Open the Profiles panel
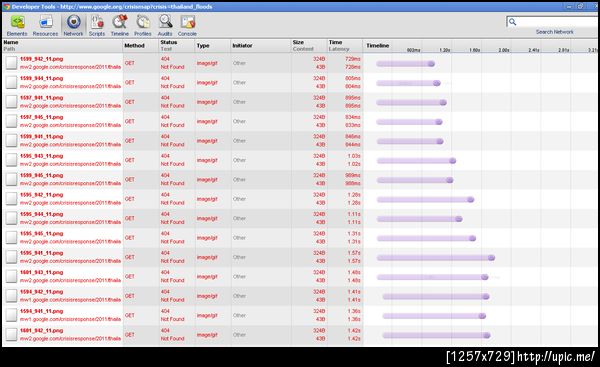This screenshot has width=600, height=367. coord(143,26)
